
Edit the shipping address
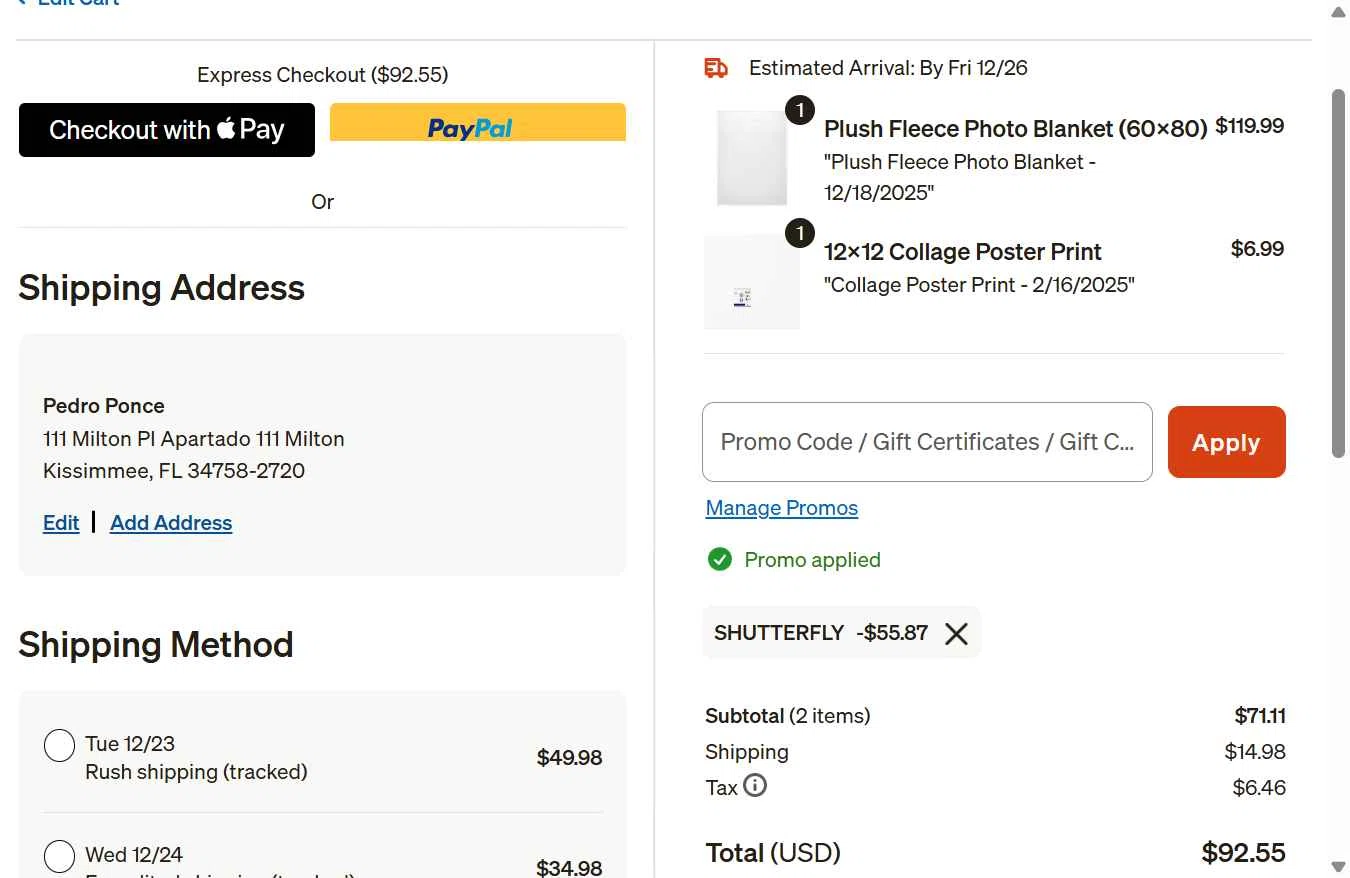pos(61,523)
